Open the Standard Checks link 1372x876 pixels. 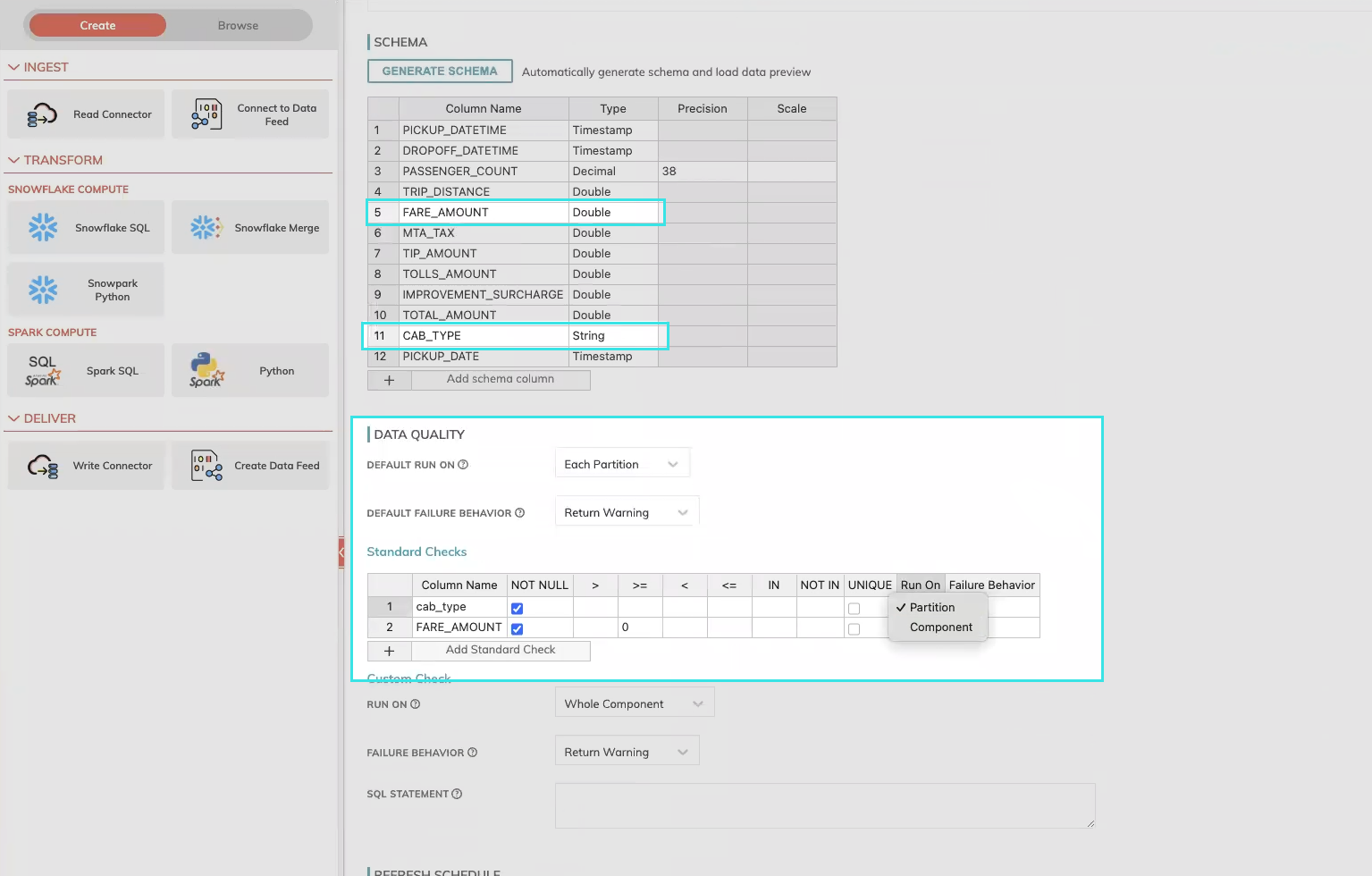click(x=417, y=552)
